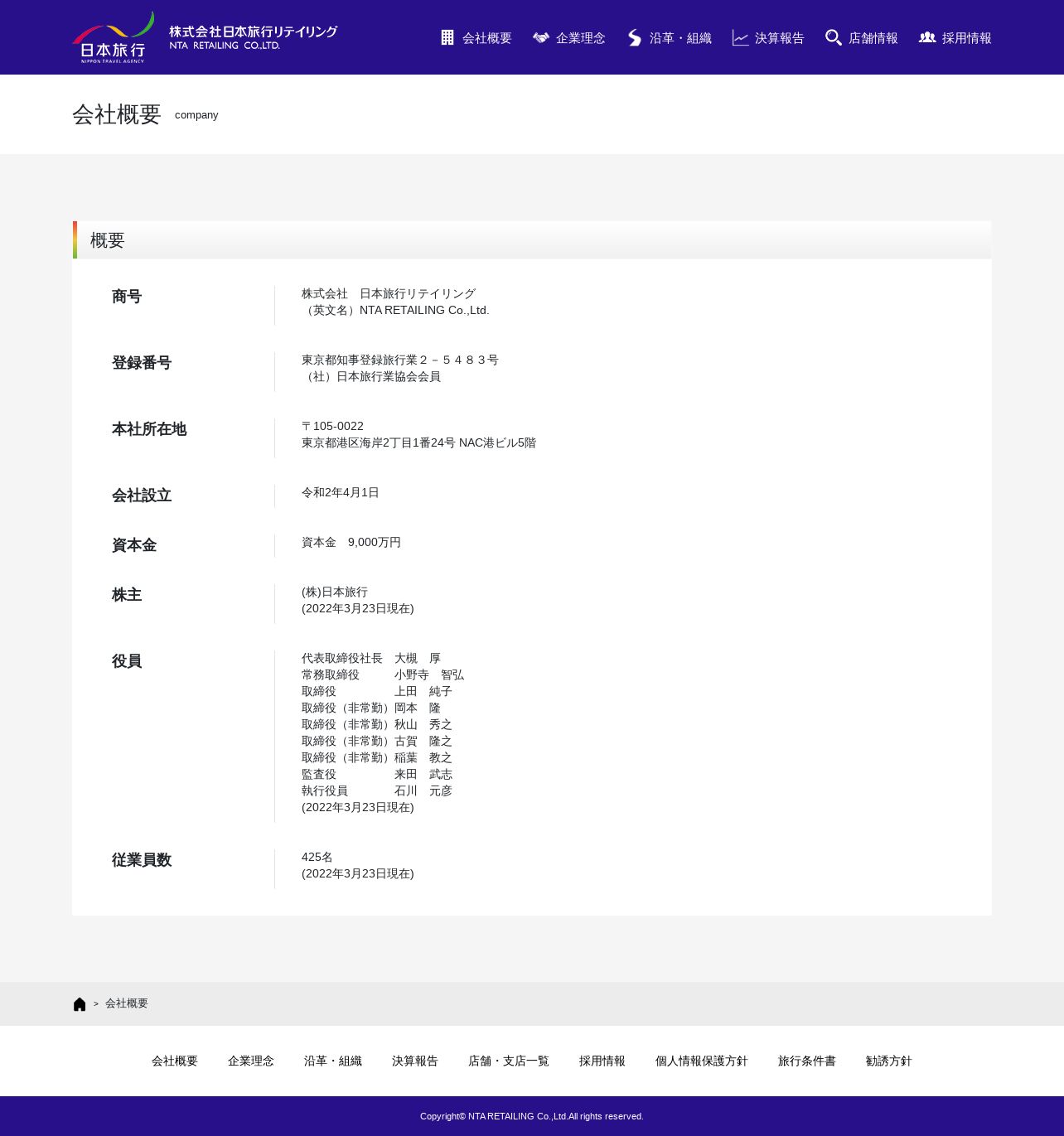Screen dimensions: 1064x1136
Task: Click the 概要 section heading
Action: pyautogui.click(x=108, y=240)
